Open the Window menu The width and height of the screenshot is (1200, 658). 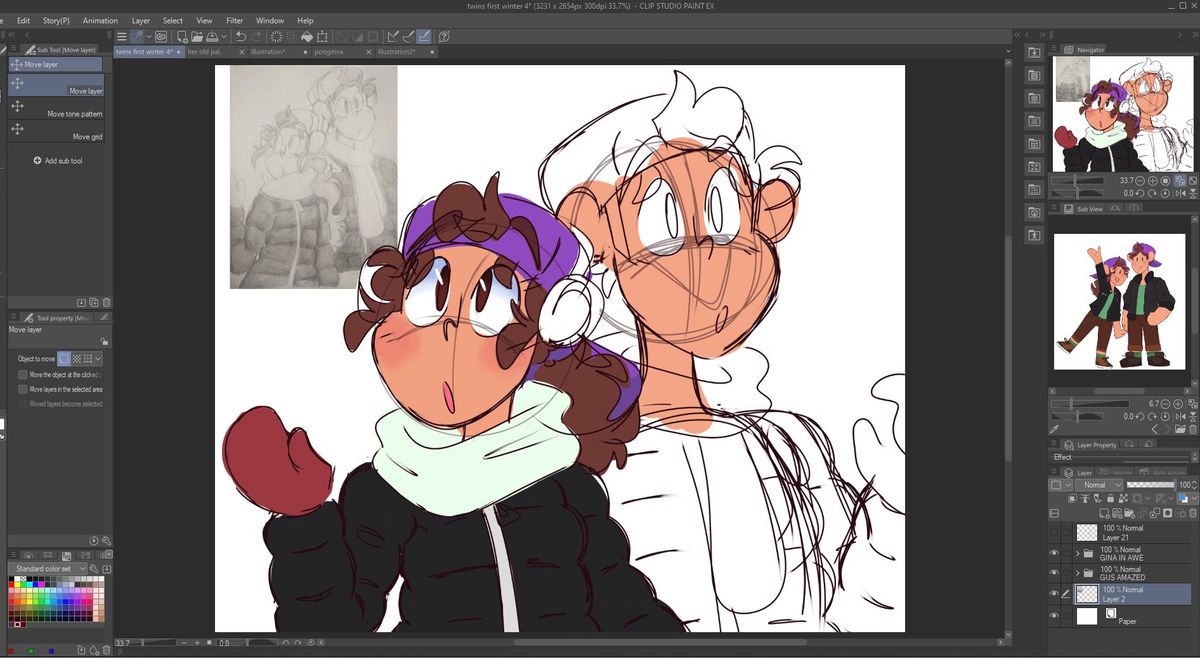tap(270, 20)
